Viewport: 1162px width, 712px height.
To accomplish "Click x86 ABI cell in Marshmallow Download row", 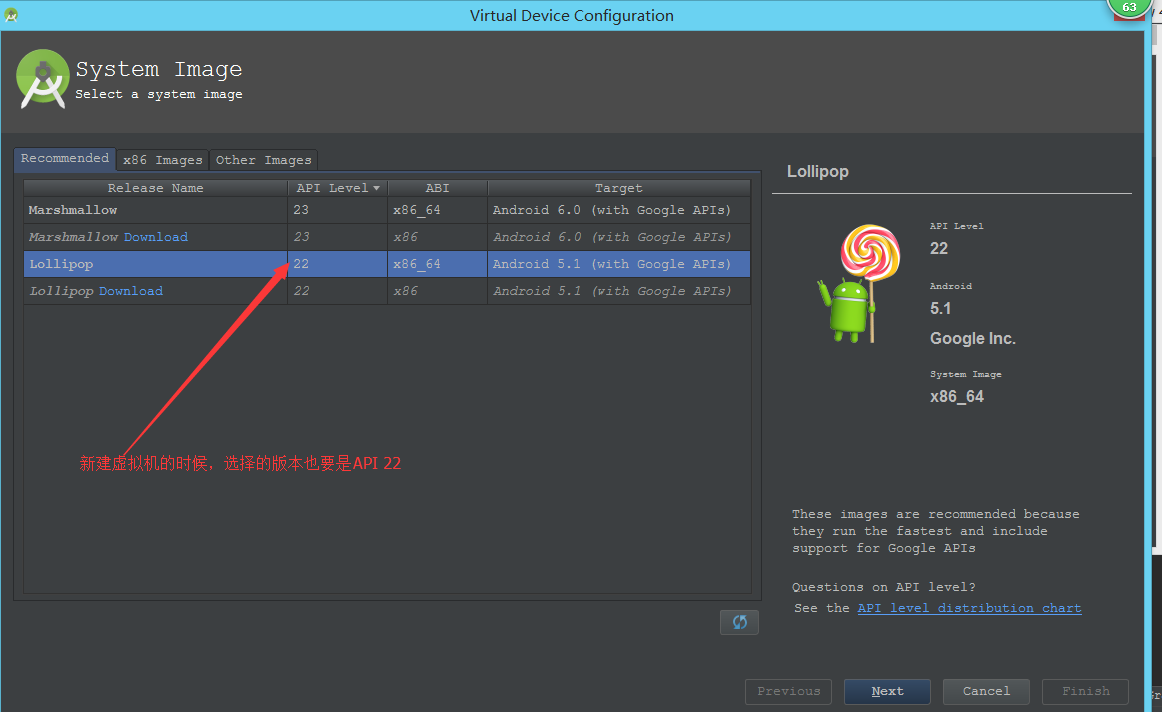I will pos(437,237).
